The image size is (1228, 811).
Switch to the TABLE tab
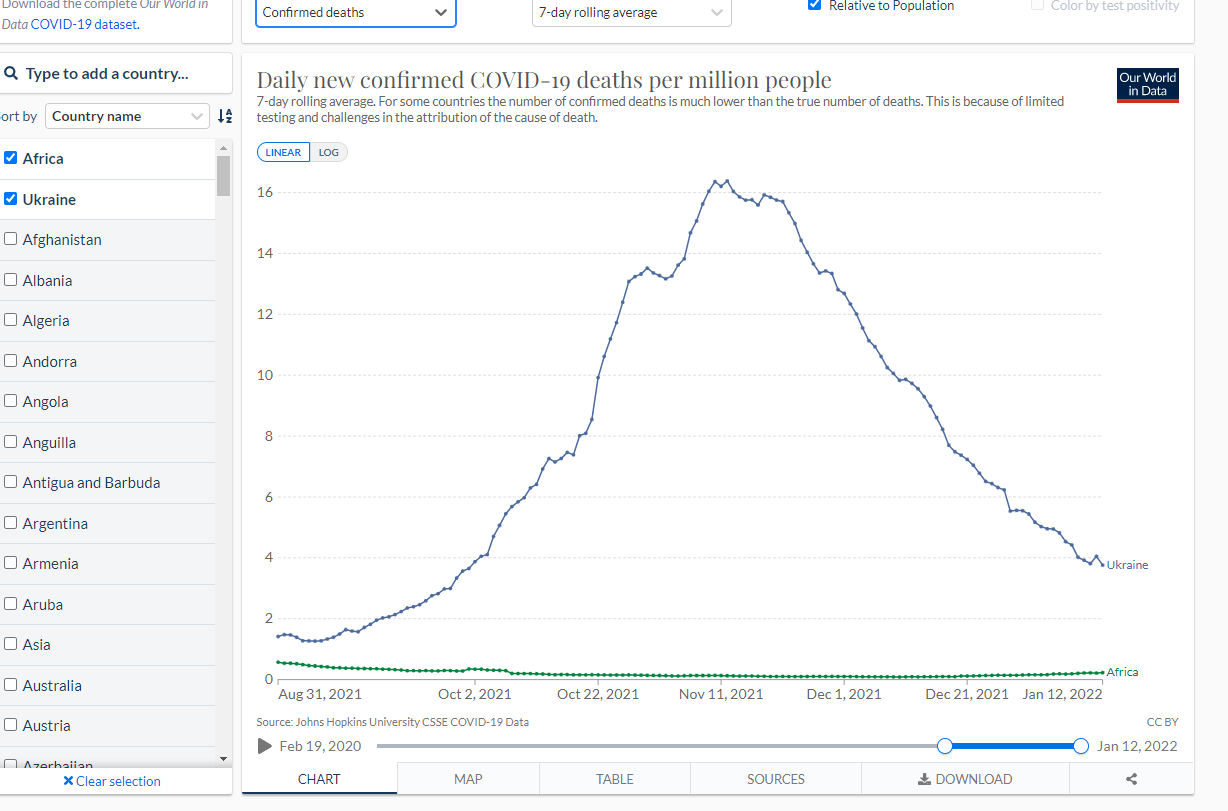(615, 779)
